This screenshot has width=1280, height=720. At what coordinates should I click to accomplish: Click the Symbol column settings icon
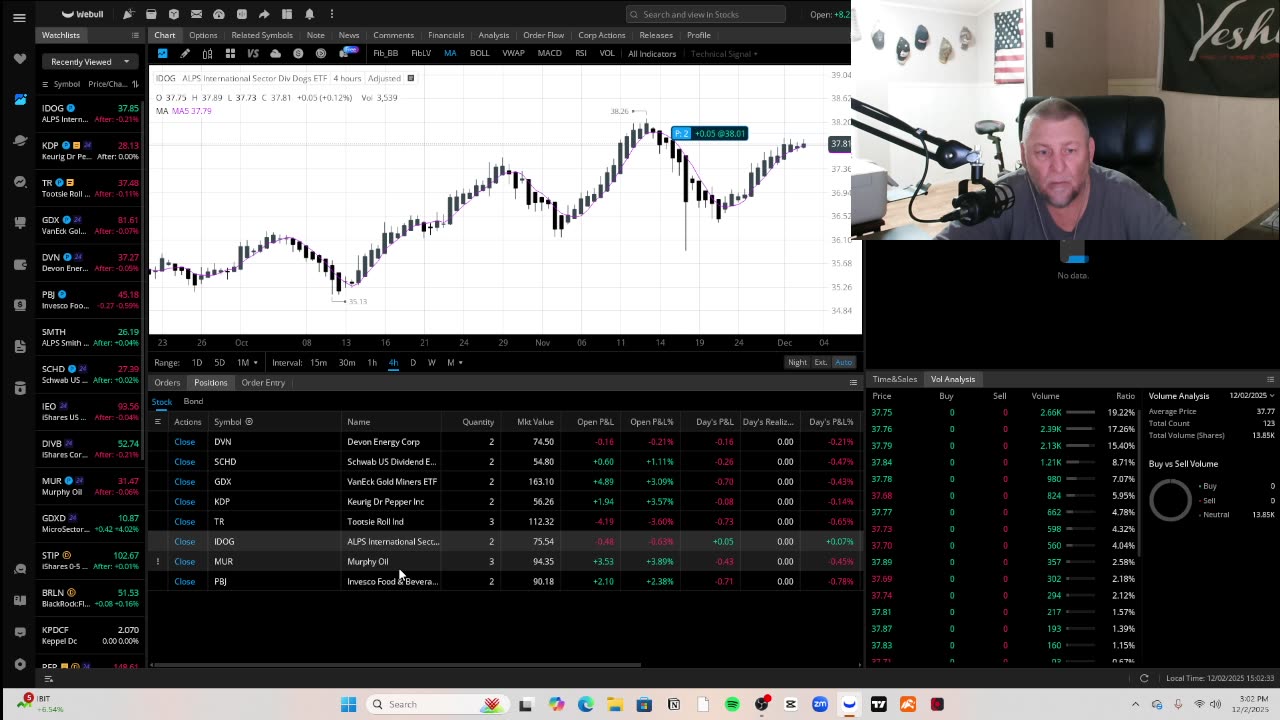[249, 422]
